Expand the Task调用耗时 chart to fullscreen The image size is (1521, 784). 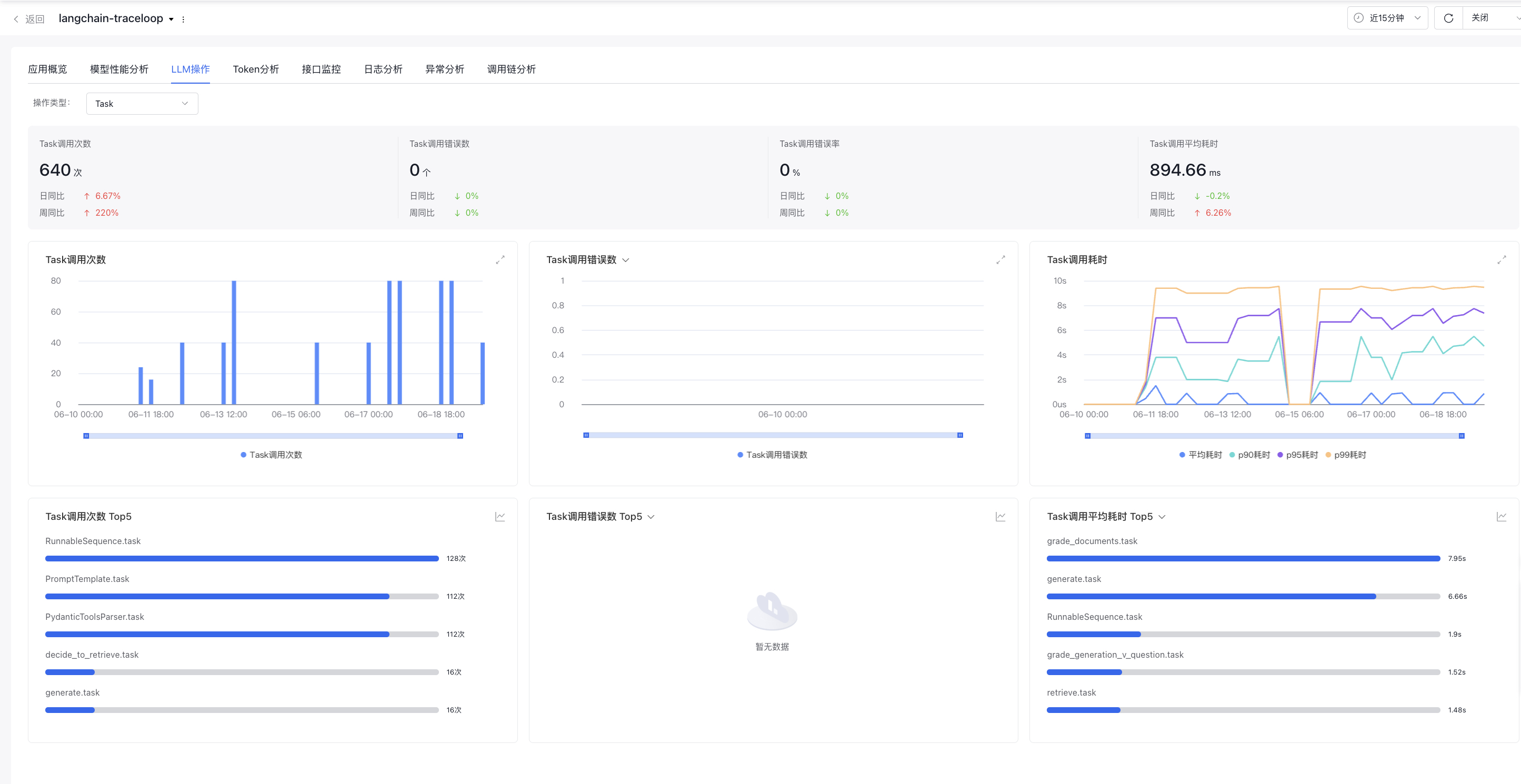click(x=1502, y=260)
